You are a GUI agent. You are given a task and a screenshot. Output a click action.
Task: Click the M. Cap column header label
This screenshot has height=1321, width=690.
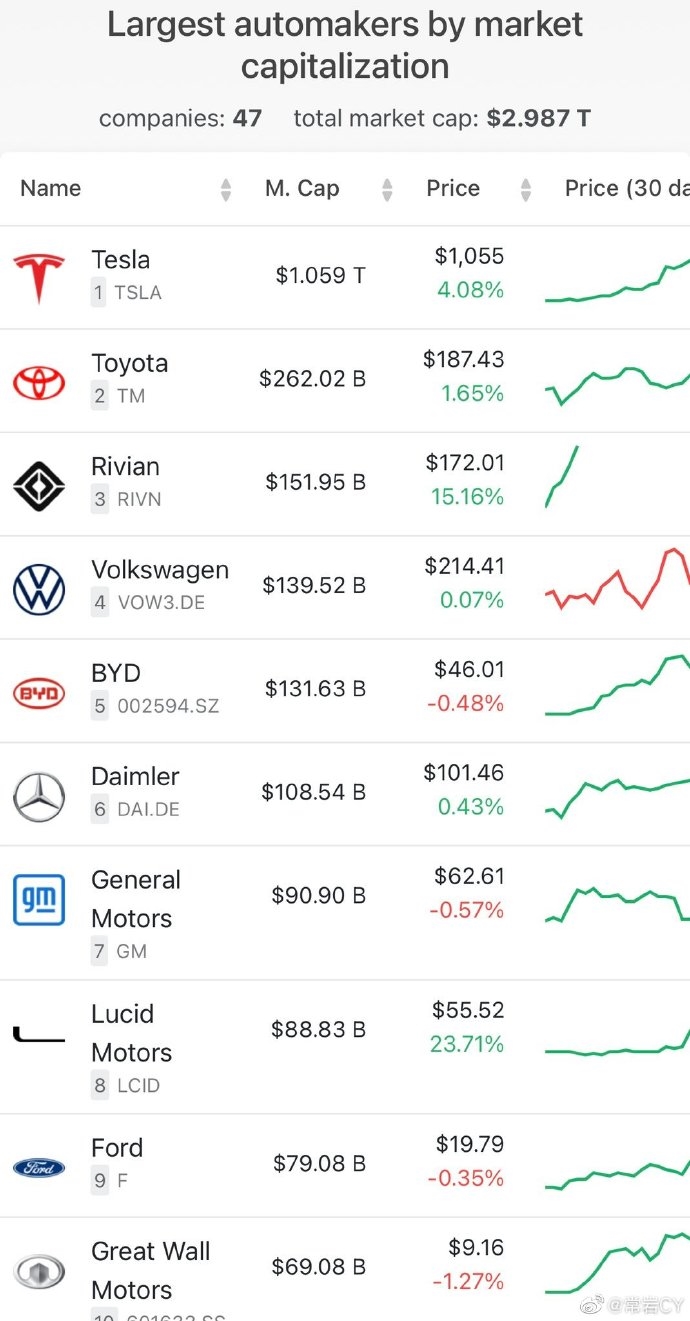[x=302, y=189]
